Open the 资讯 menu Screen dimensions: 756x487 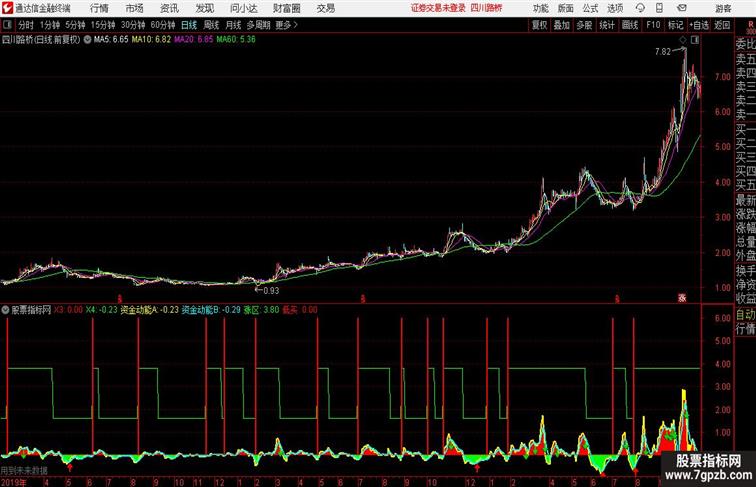pyautogui.click(x=169, y=8)
